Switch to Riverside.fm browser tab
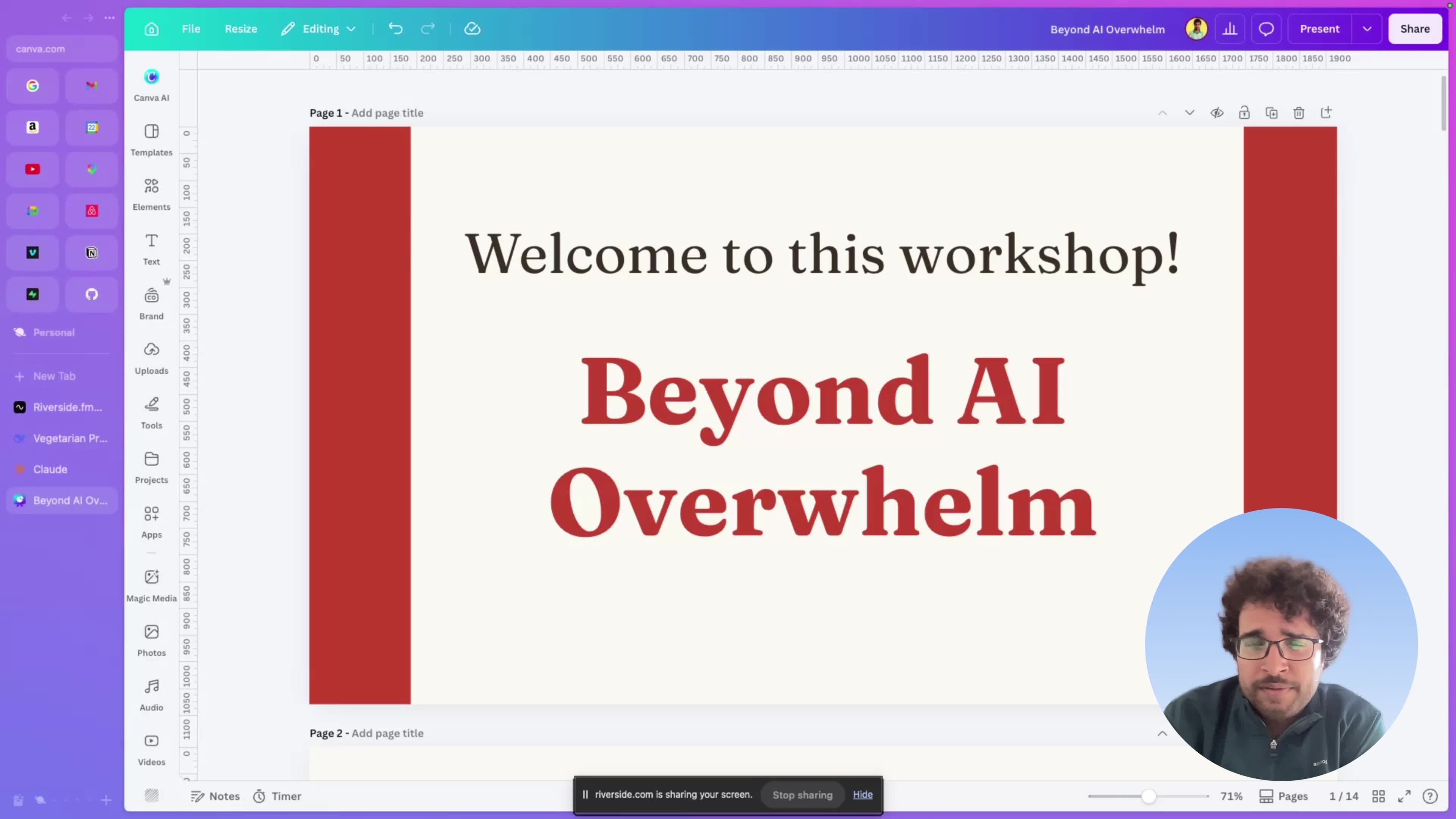The width and height of the screenshot is (1456, 819). (62, 407)
